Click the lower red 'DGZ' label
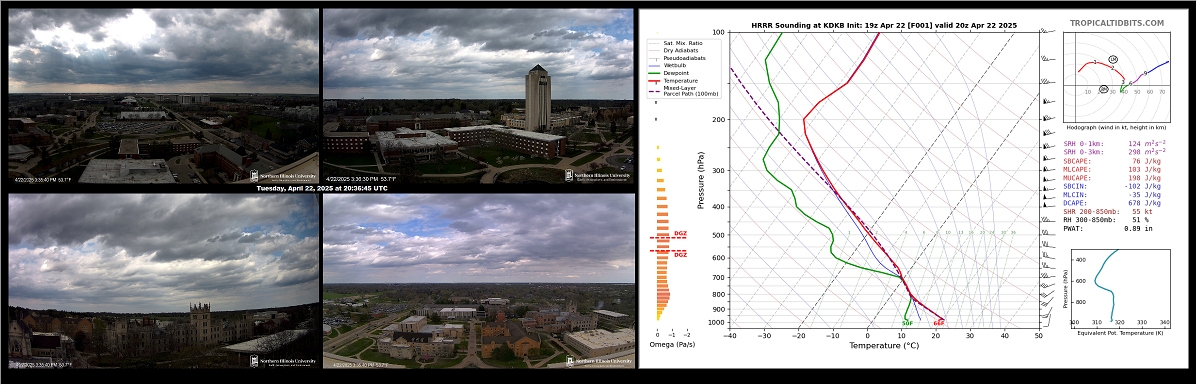 681,254
